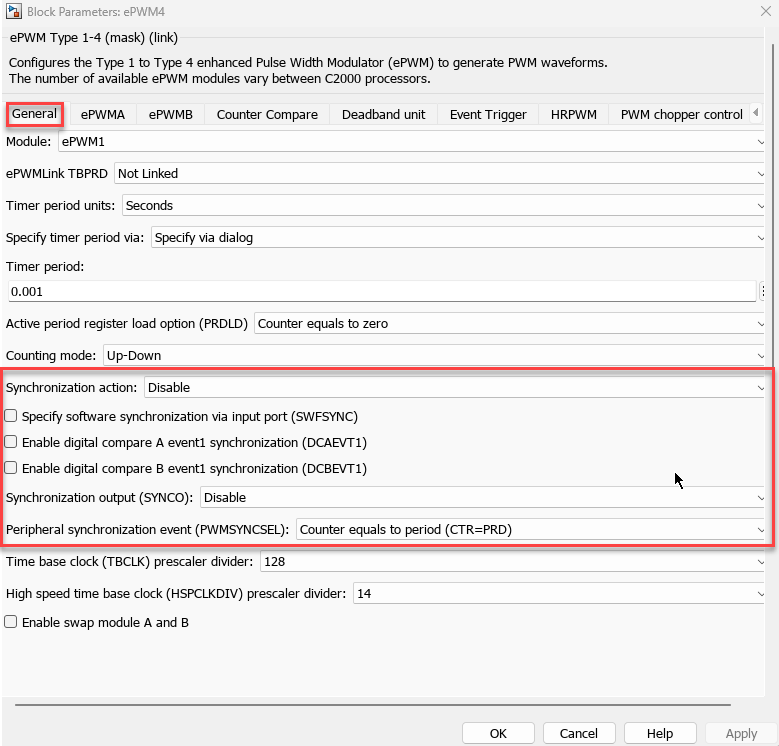Switch to the ePWMB tab

point(170,115)
